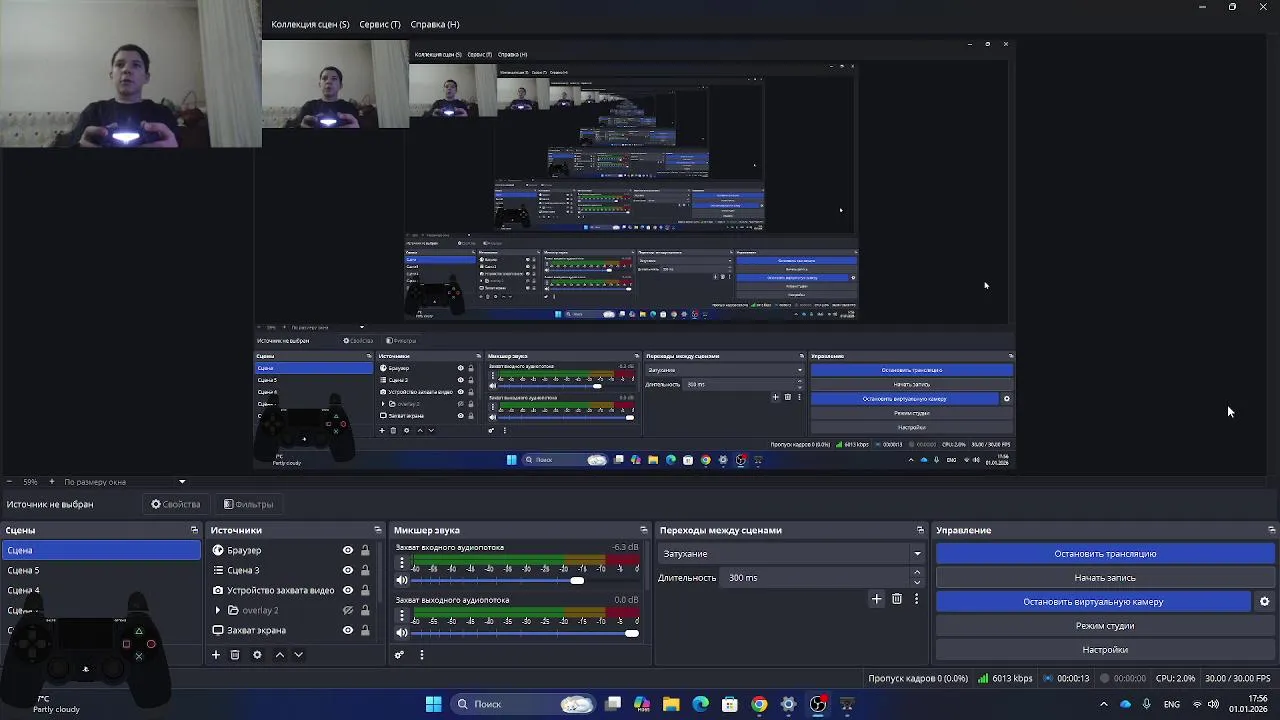
Task: Undock the Controls panel
Action: click(x=1271, y=530)
